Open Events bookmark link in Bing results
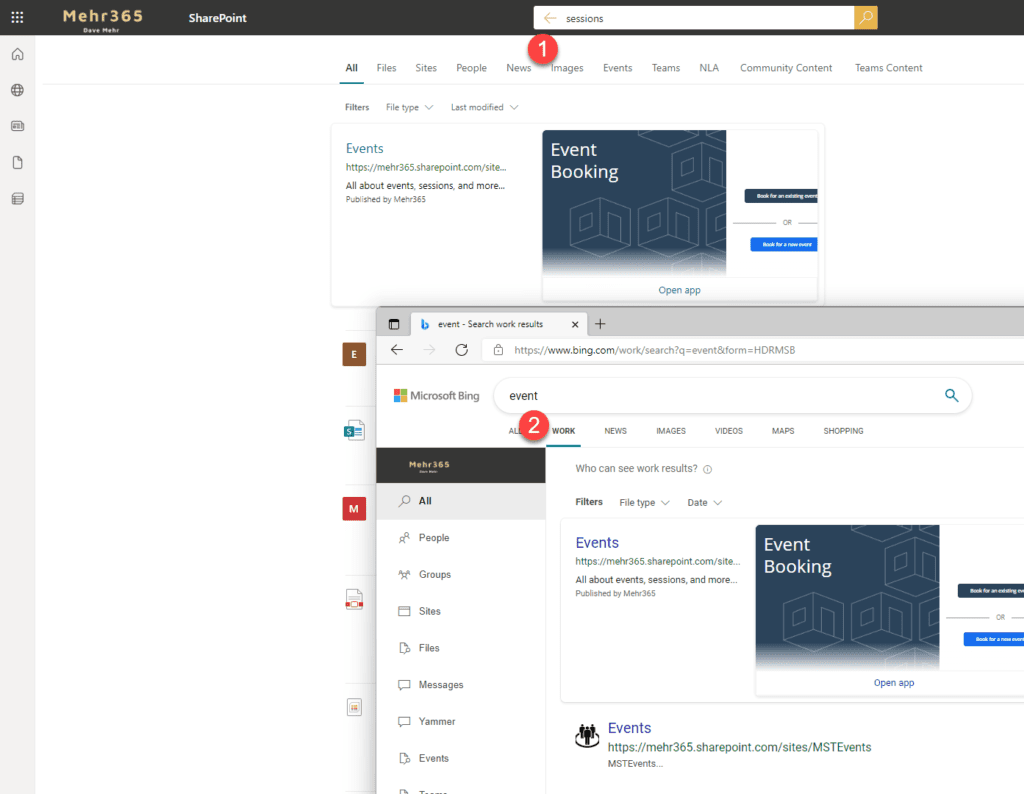Image resolution: width=1024 pixels, height=794 pixels. 597,543
